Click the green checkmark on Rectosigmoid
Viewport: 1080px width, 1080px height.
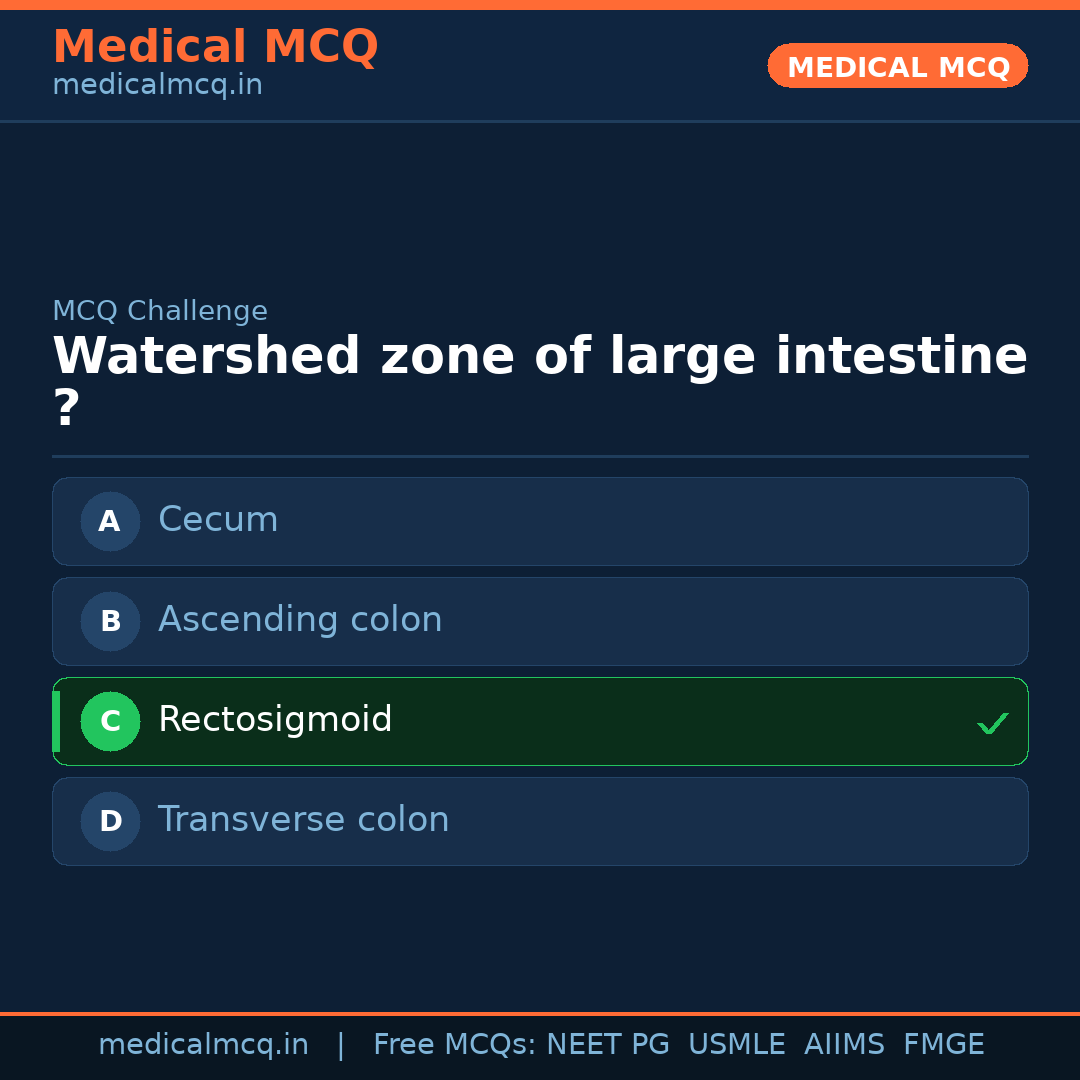point(992,723)
